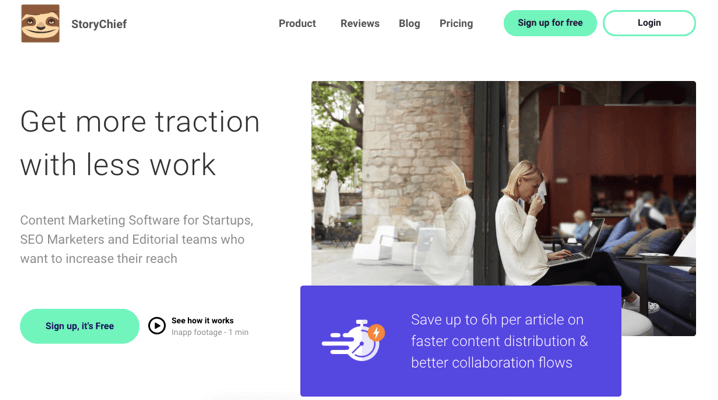Click the Sign up for free button
The height and width of the screenshot is (400, 718).
(550, 23)
